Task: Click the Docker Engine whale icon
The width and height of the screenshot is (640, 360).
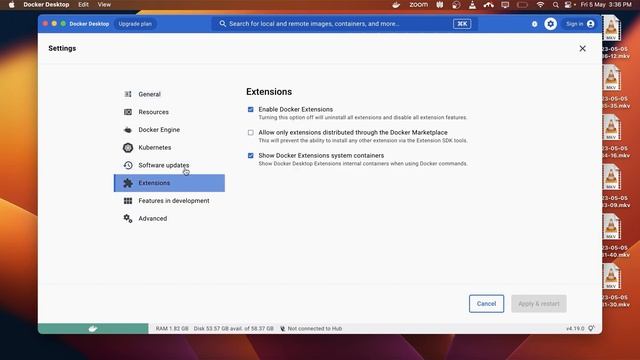Action: 128,130
